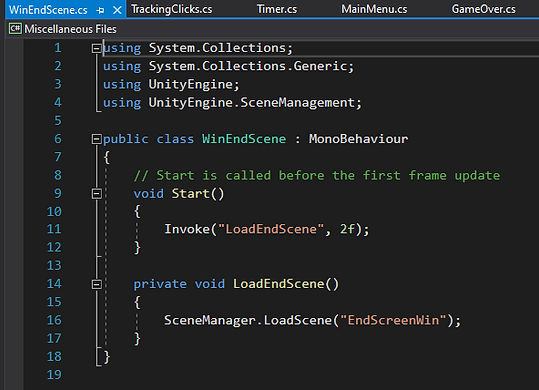
Task: Place cursor on "EndScreenWin" string
Action: [x=393, y=320]
